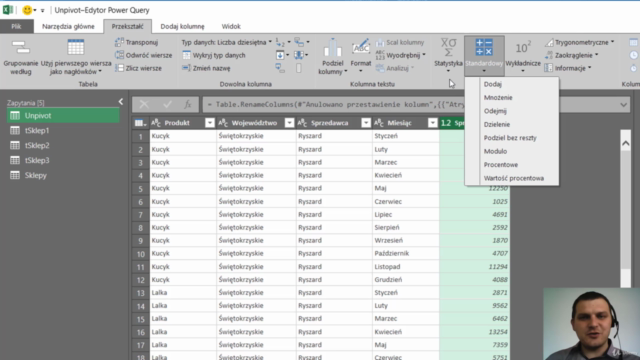
Task: Open the smiley feedback icon in the title bar
Action: coord(27,10)
